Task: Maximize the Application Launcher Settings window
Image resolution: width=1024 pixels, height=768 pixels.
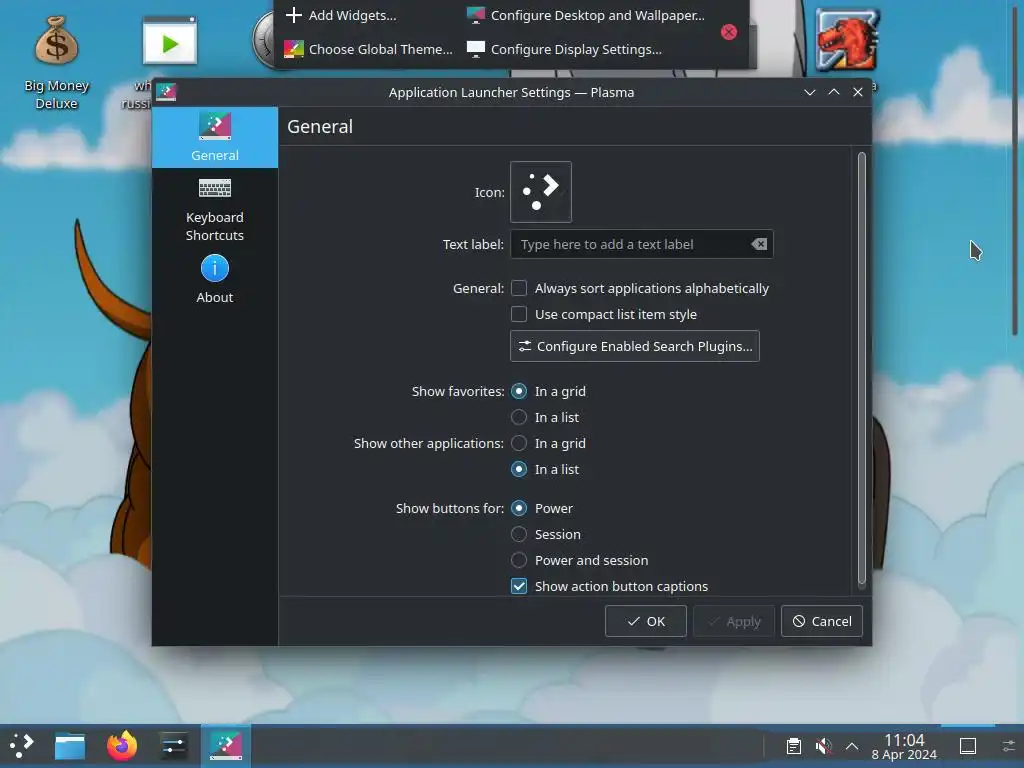Action: point(834,92)
